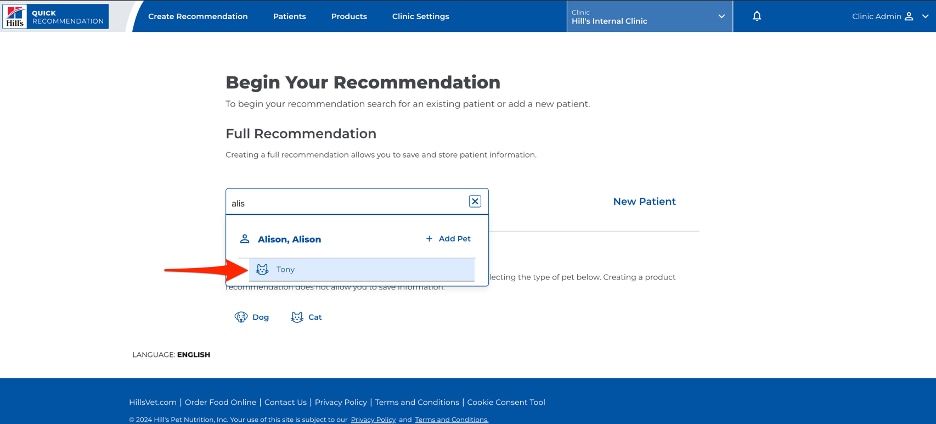Select the Cat quick recommendation icon

297,317
